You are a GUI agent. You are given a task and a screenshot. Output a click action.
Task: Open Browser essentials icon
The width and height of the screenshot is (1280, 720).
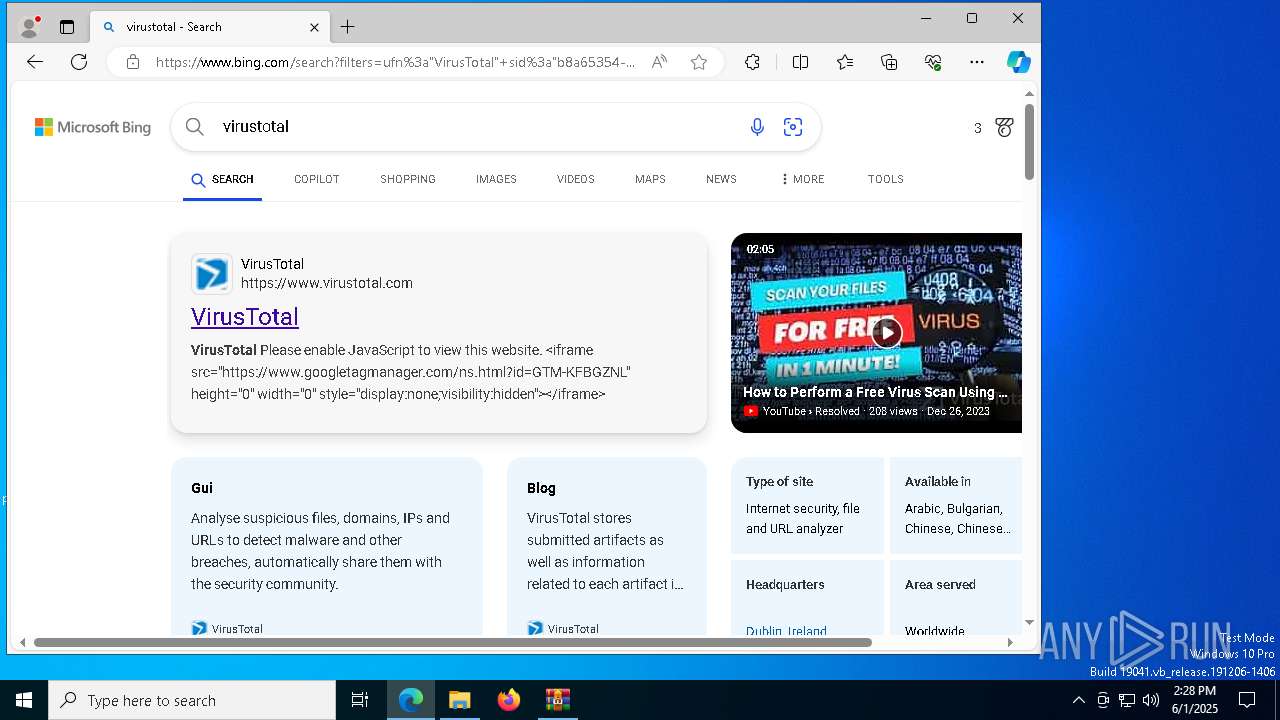tap(933, 62)
